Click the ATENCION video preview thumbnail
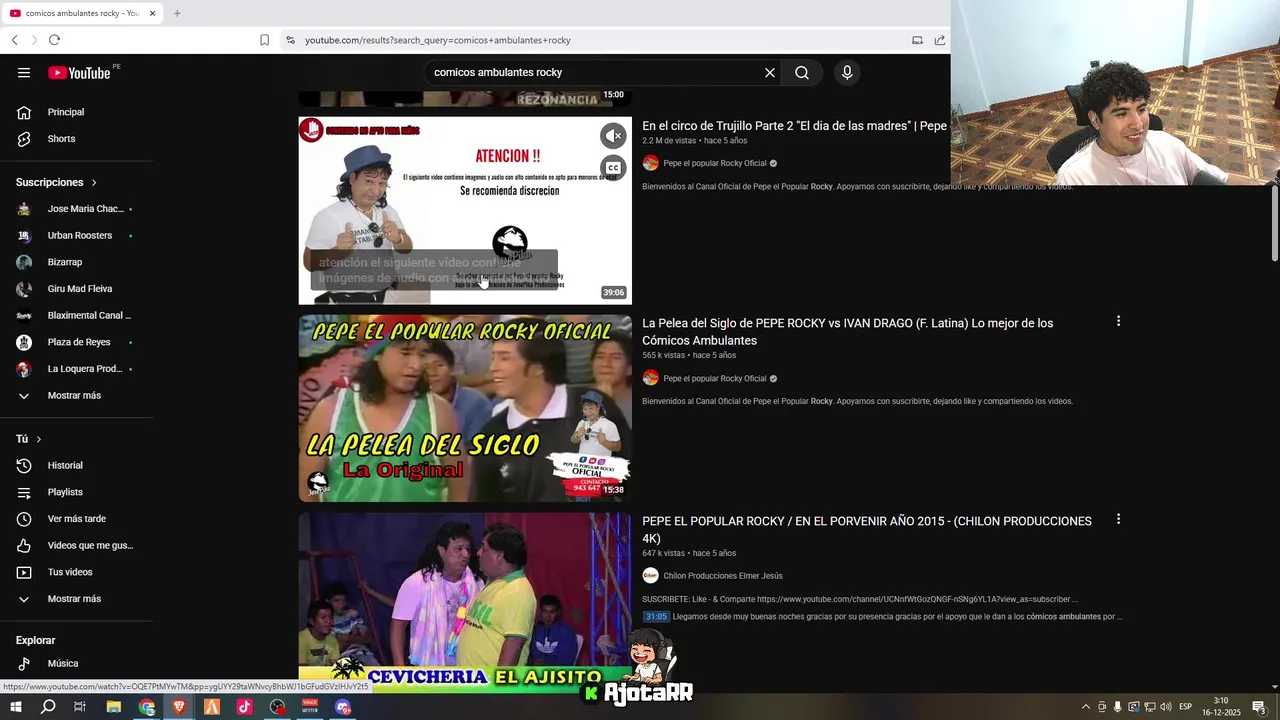Viewport: 1280px width, 720px height. coord(465,211)
